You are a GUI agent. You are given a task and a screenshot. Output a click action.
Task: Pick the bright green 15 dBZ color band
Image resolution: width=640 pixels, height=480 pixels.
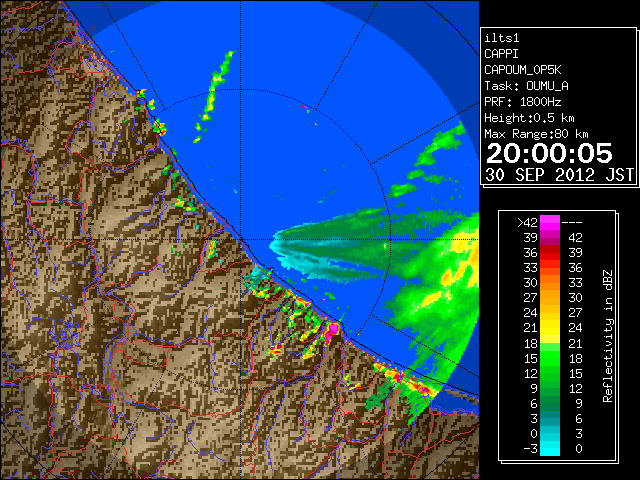550,358
